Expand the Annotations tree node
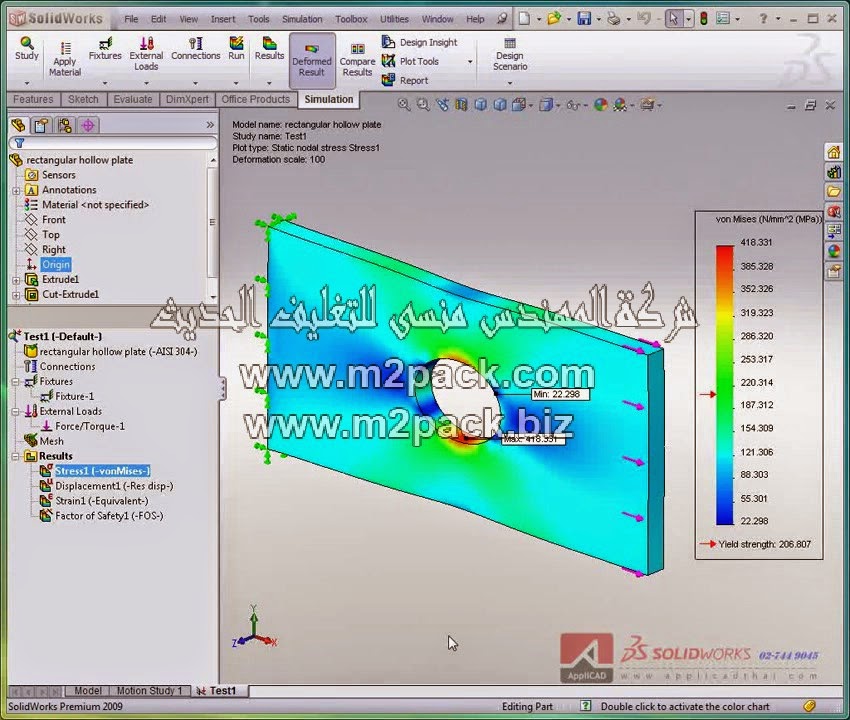 16,191
